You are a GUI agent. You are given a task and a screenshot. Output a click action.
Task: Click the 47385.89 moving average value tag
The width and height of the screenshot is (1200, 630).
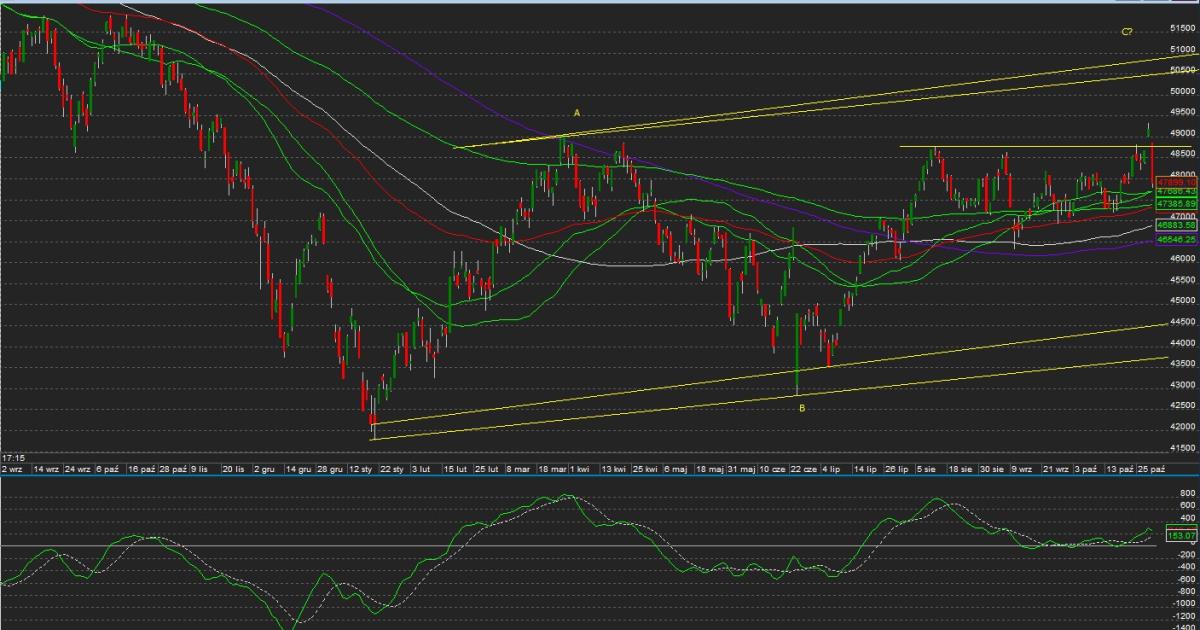coord(1176,203)
